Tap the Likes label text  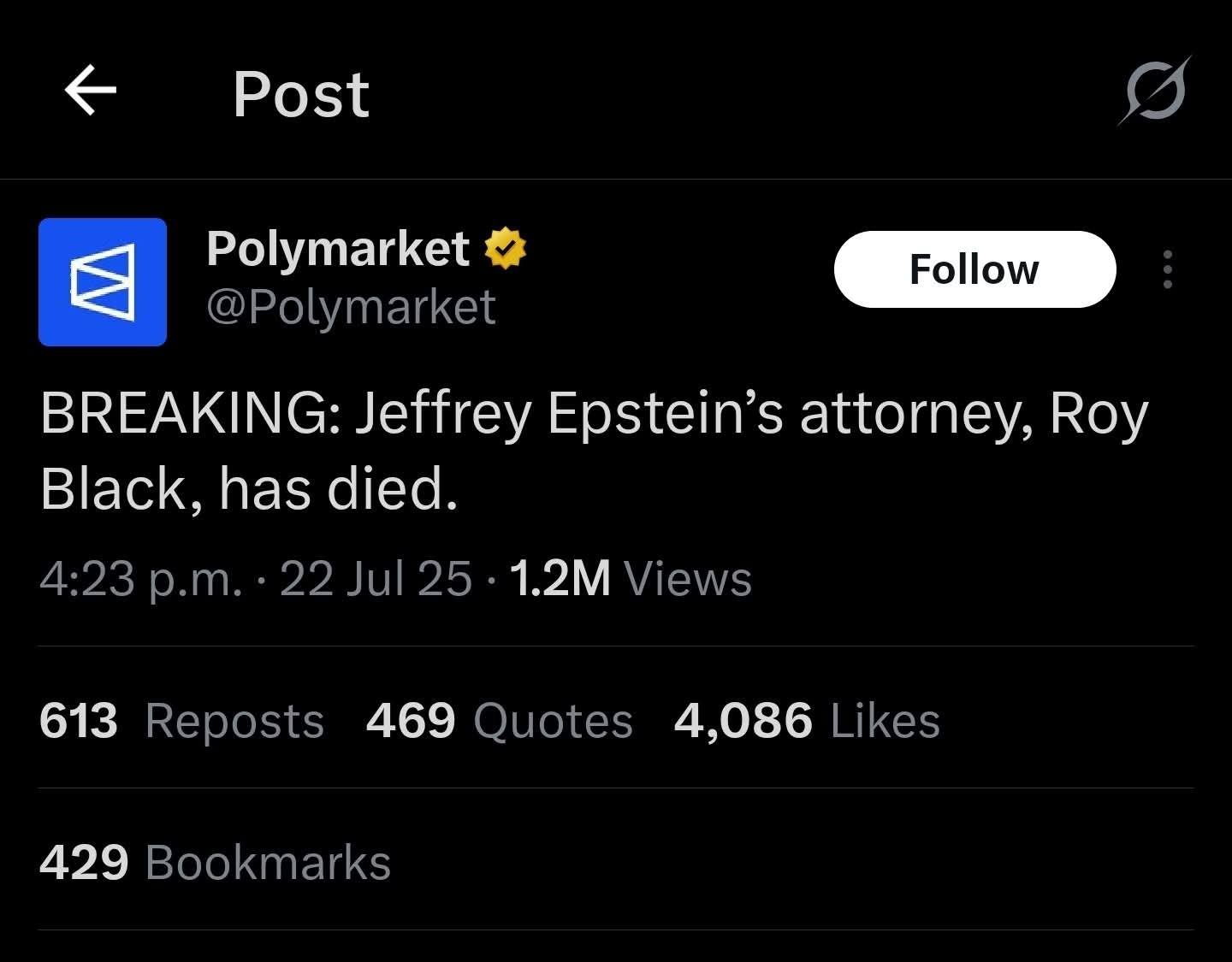coord(885,721)
